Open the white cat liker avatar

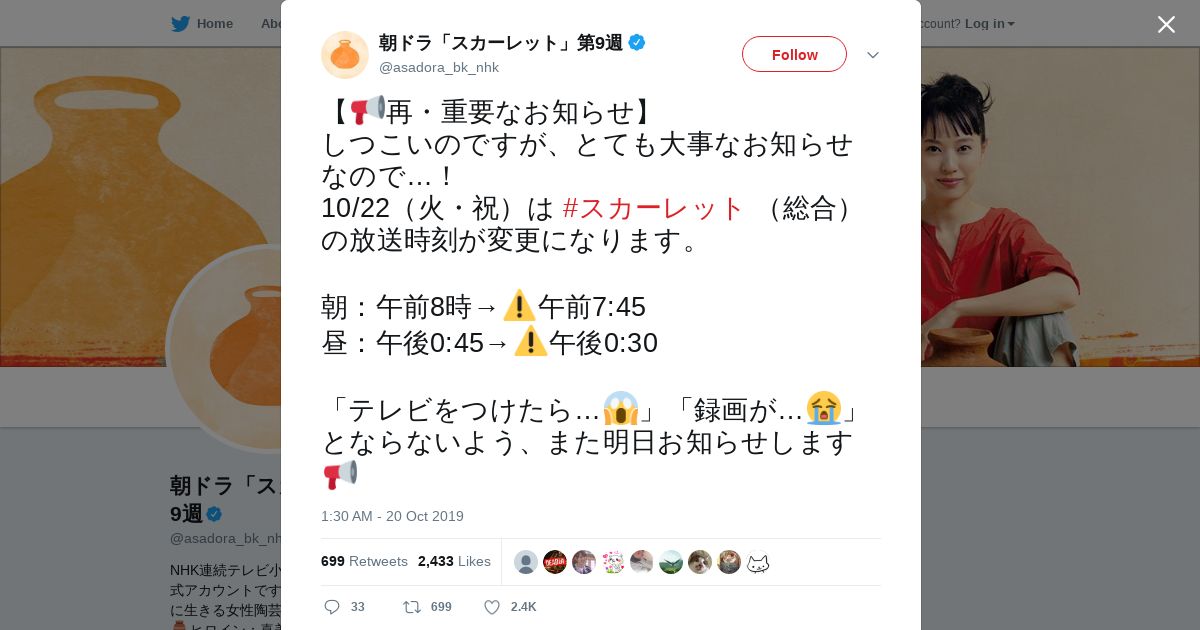click(758, 562)
